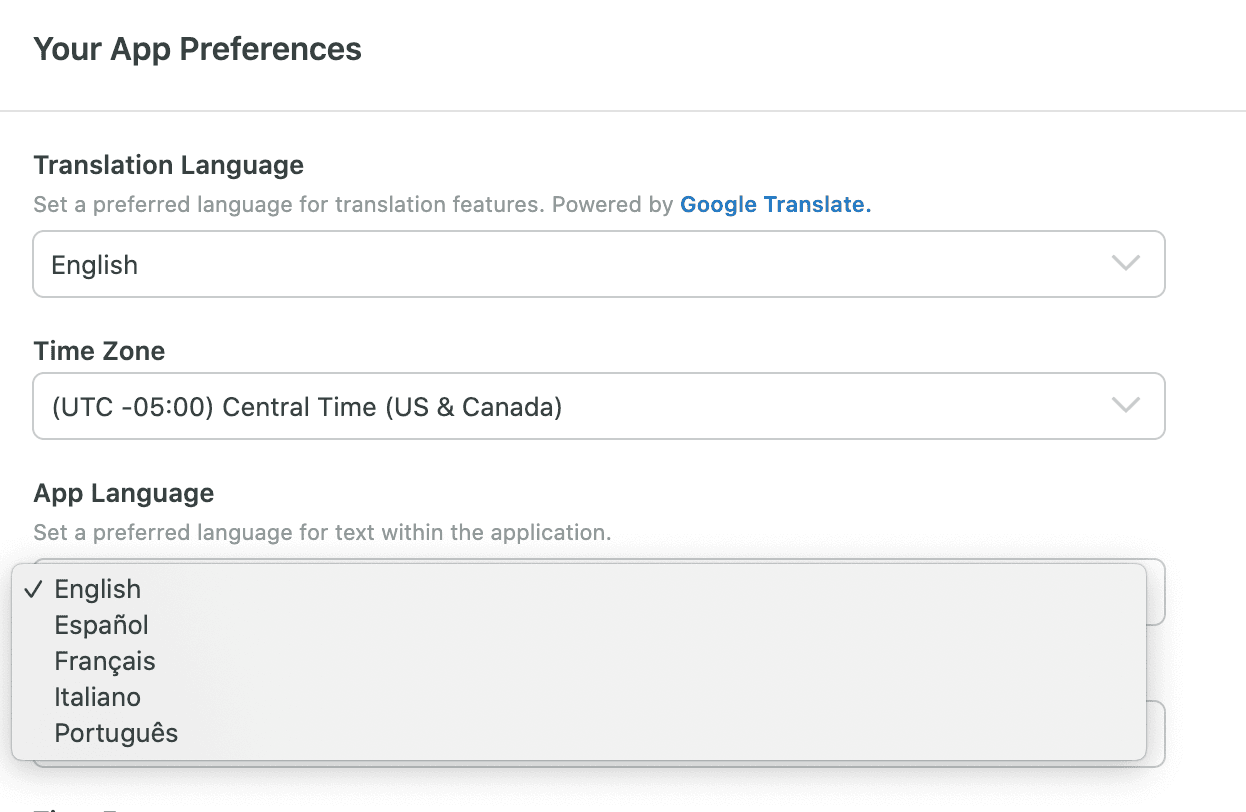Click the partially hidden field below language menu

click(1156, 734)
